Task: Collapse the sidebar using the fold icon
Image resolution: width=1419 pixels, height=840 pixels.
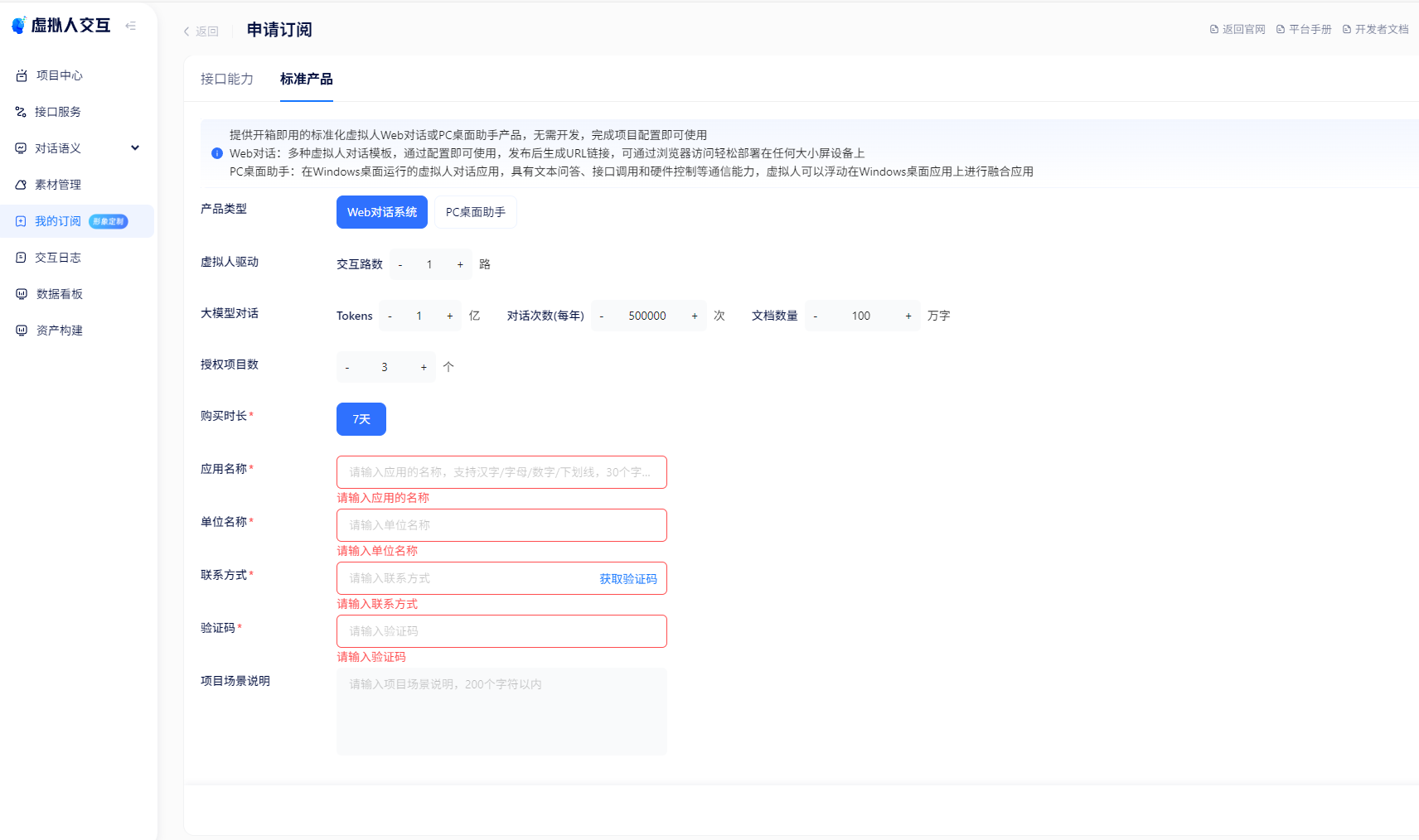Action: [130, 26]
